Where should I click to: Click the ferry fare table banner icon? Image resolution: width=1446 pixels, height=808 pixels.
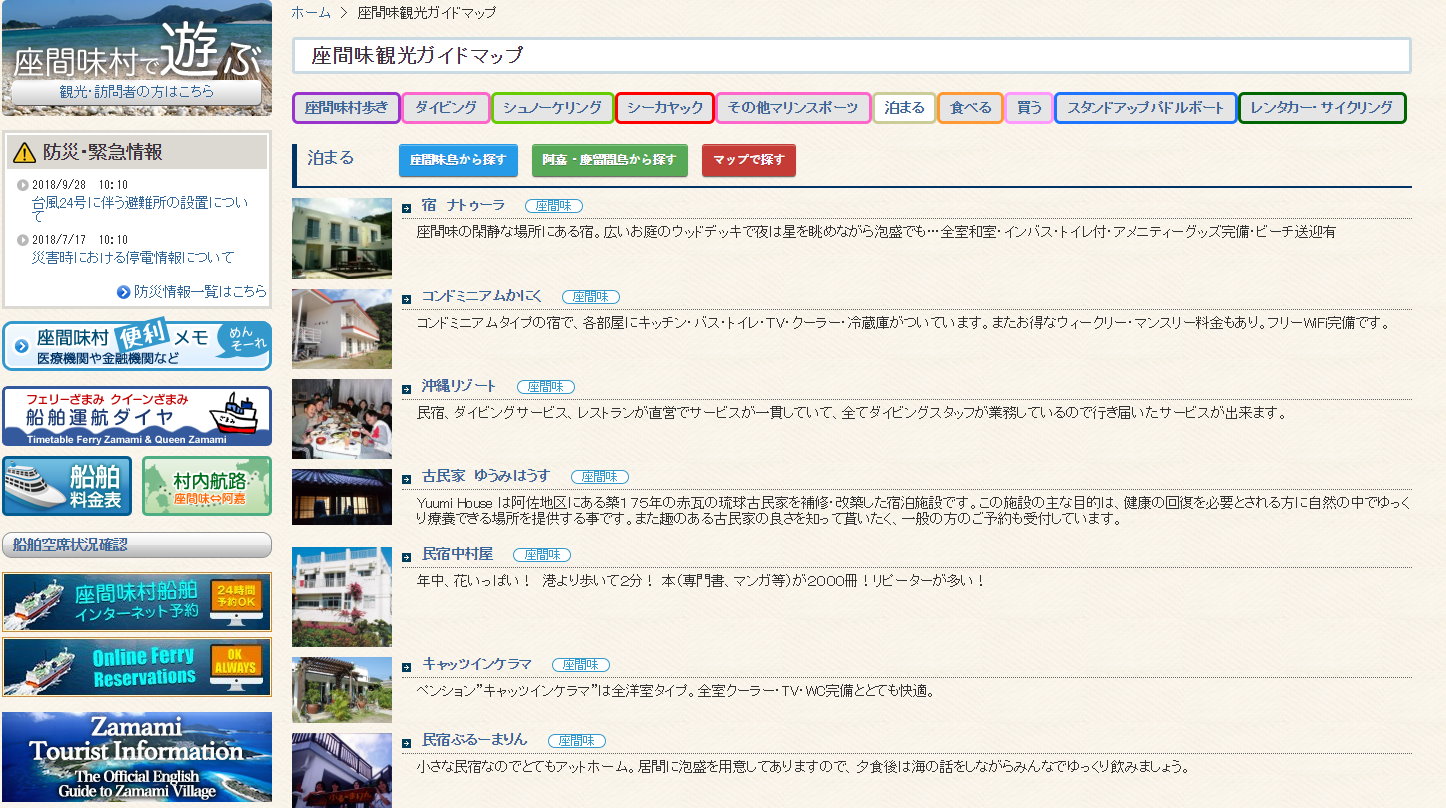pyautogui.click(x=67, y=486)
